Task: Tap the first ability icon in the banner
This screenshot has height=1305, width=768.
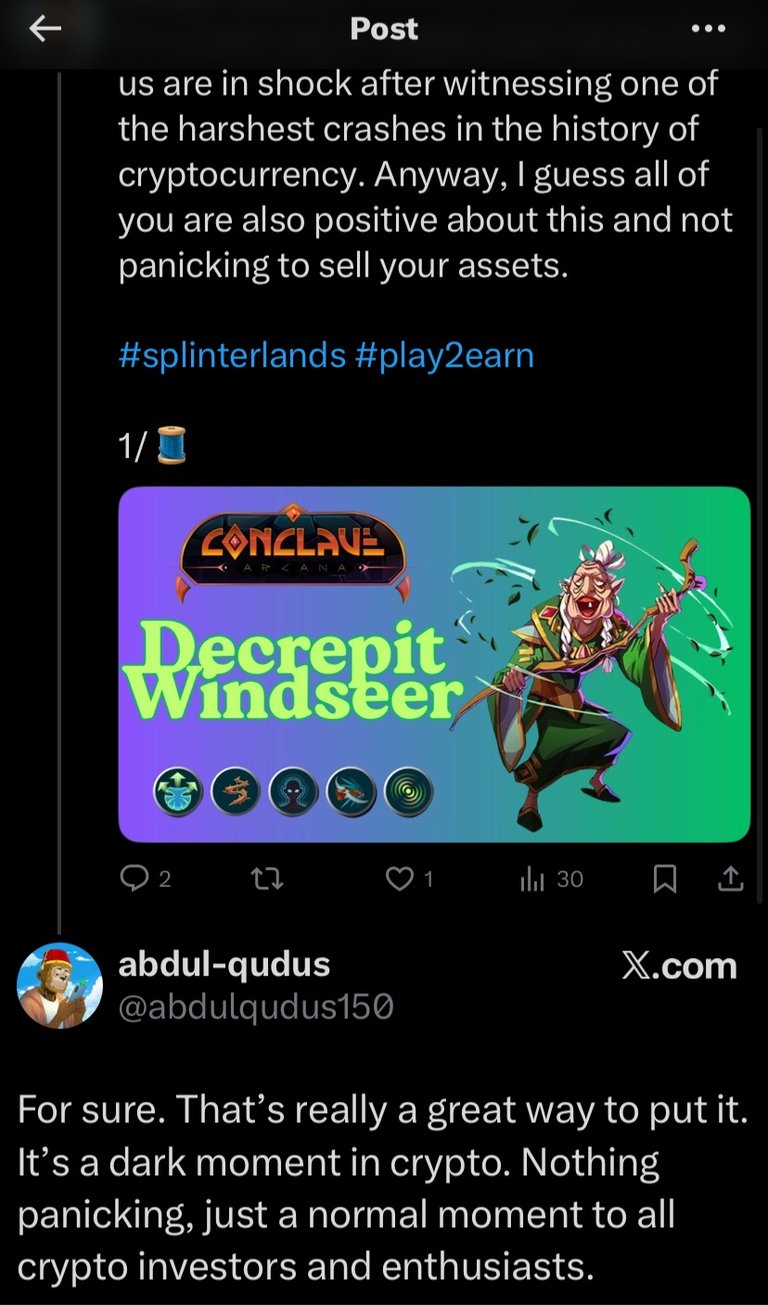Action: (x=179, y=794)
